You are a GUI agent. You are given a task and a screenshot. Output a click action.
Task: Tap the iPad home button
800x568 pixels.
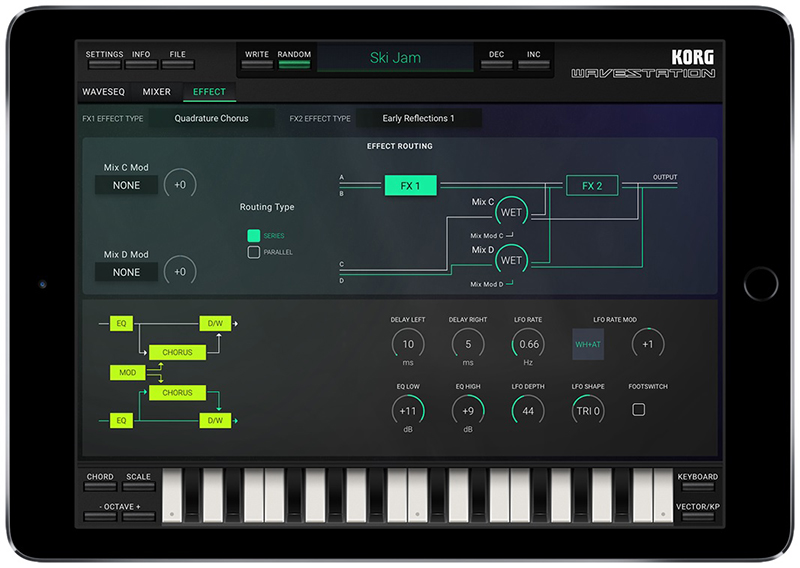pyautogui.click(x=761, y=284)
